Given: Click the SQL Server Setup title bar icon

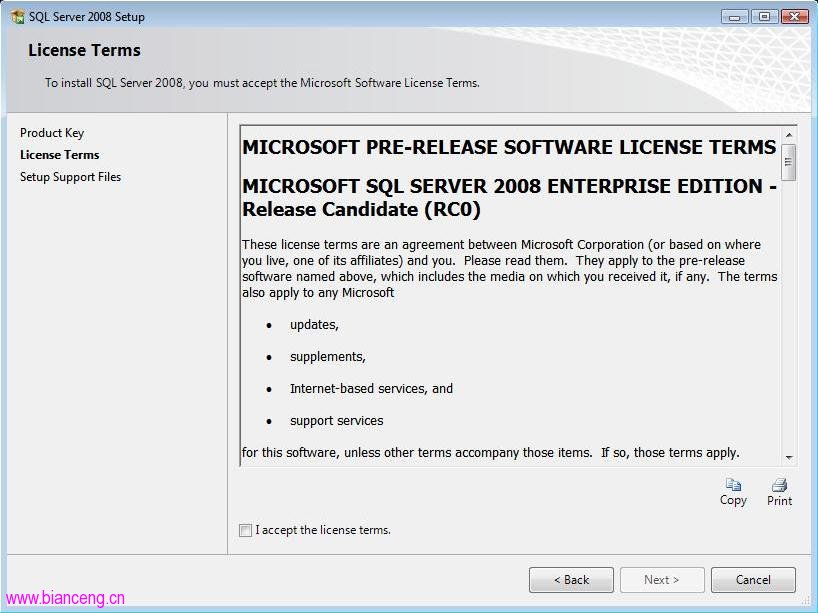Looking at the screenshot, I should pyautogui.click(x=17, y=17).
